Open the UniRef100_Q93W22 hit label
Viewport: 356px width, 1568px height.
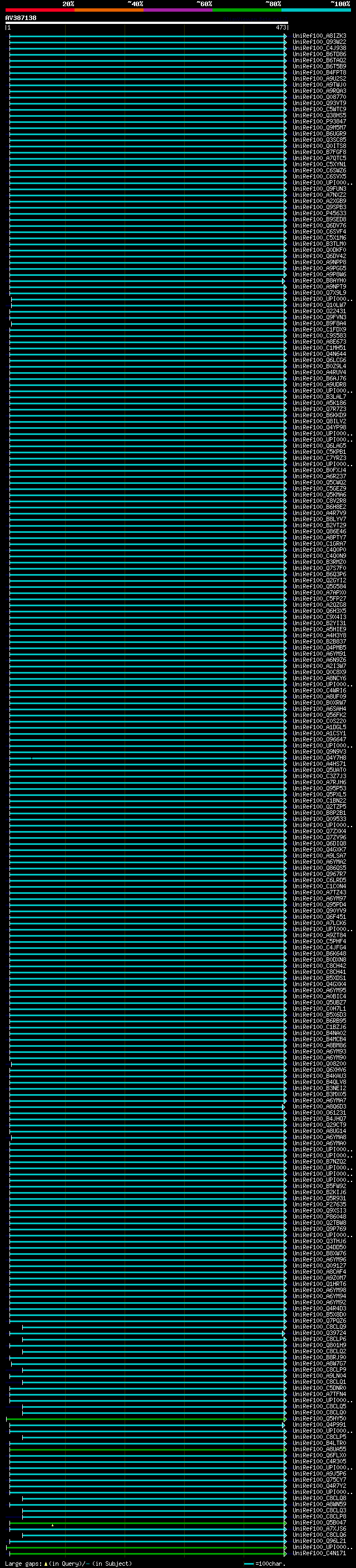[x=319, y=42]
